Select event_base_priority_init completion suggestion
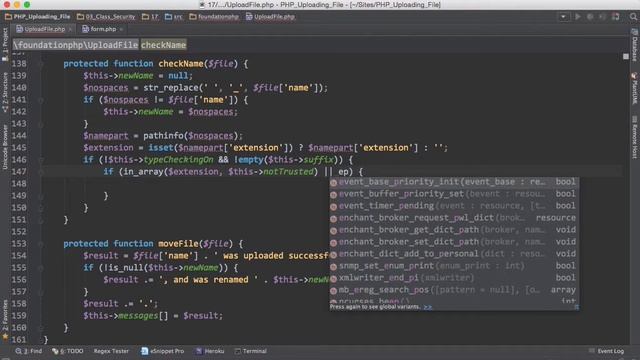 454,182
